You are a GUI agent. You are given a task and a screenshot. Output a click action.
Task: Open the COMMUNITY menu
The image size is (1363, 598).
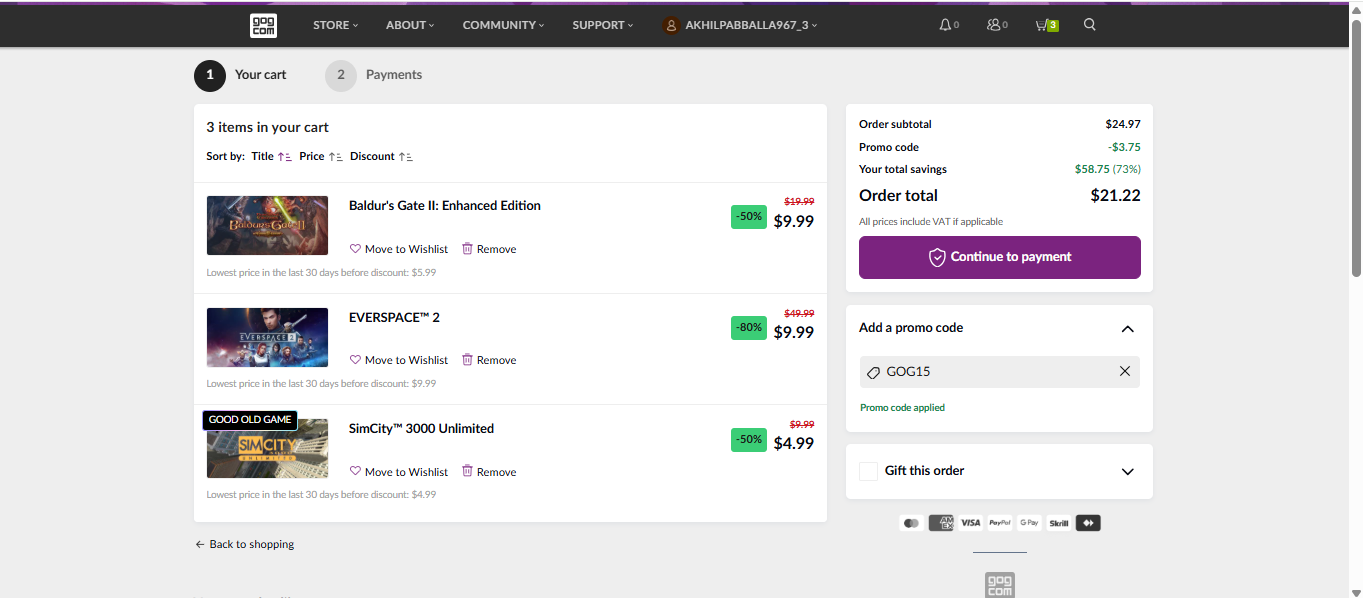[x=503, y=25]
